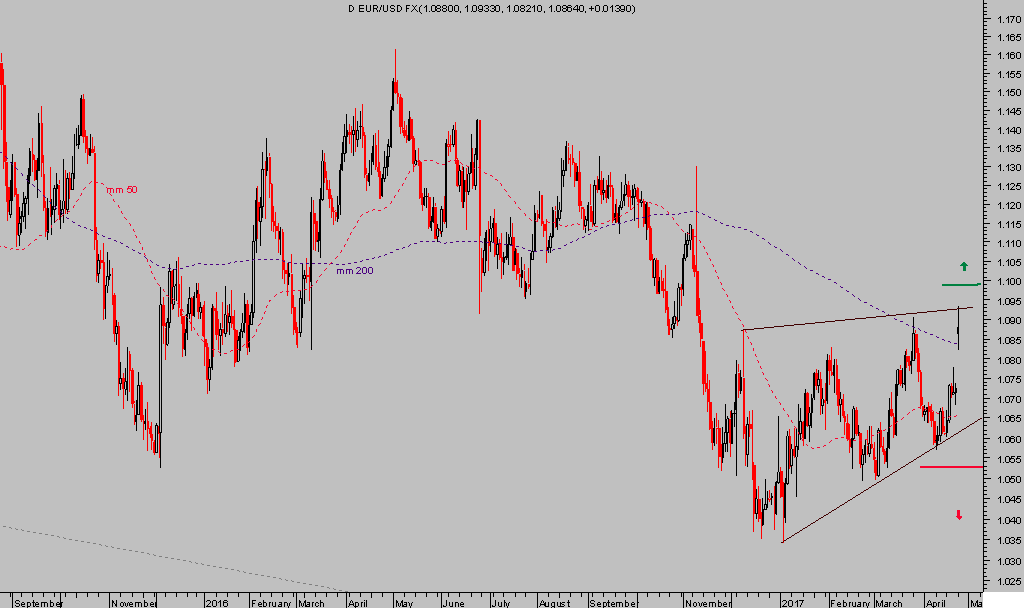The width and height of the screenshot is (1024, 608).
Task: Select the rising lower trendline of the triangle
Action: pyautogui.click(x=880, y=482)
